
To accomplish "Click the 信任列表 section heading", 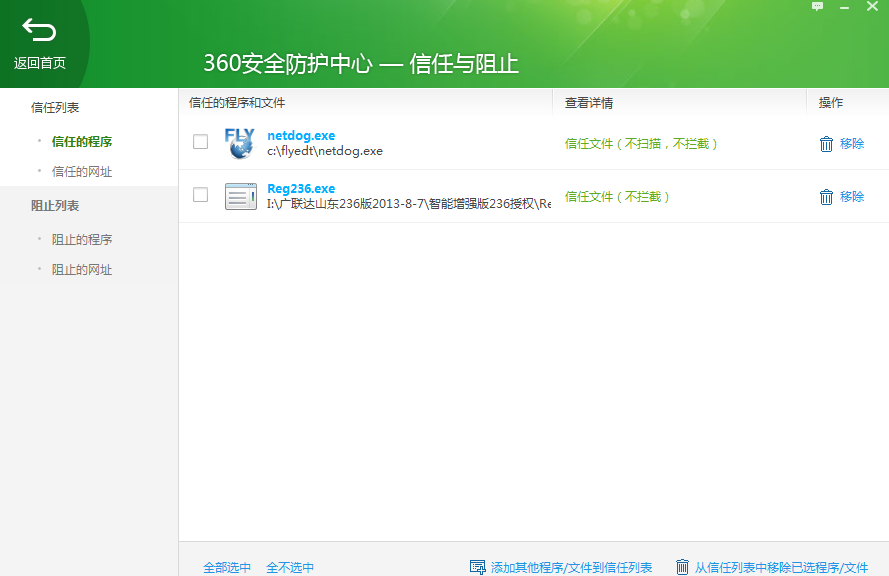I will 55,108.
